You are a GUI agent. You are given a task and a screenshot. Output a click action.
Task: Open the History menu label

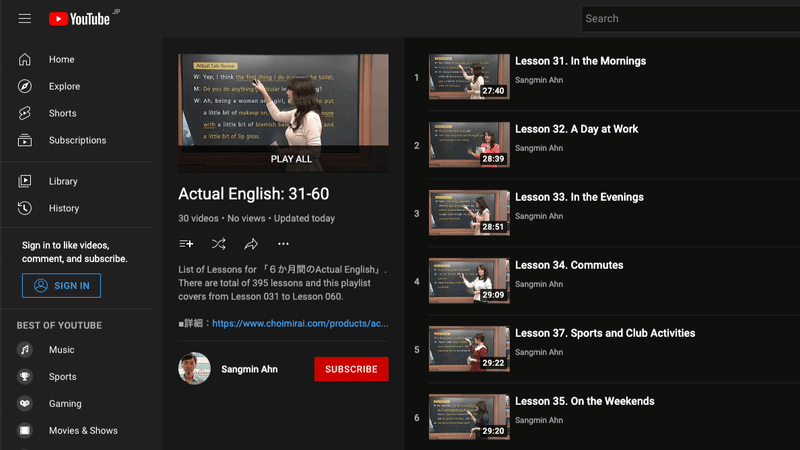(x=64, y=208)
